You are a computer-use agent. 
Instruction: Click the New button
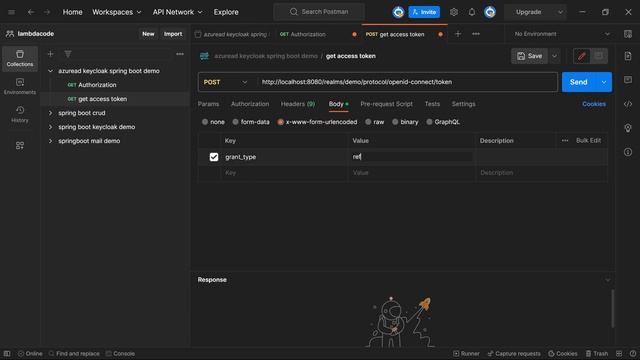pyautogui.click(x=148, y=34)
